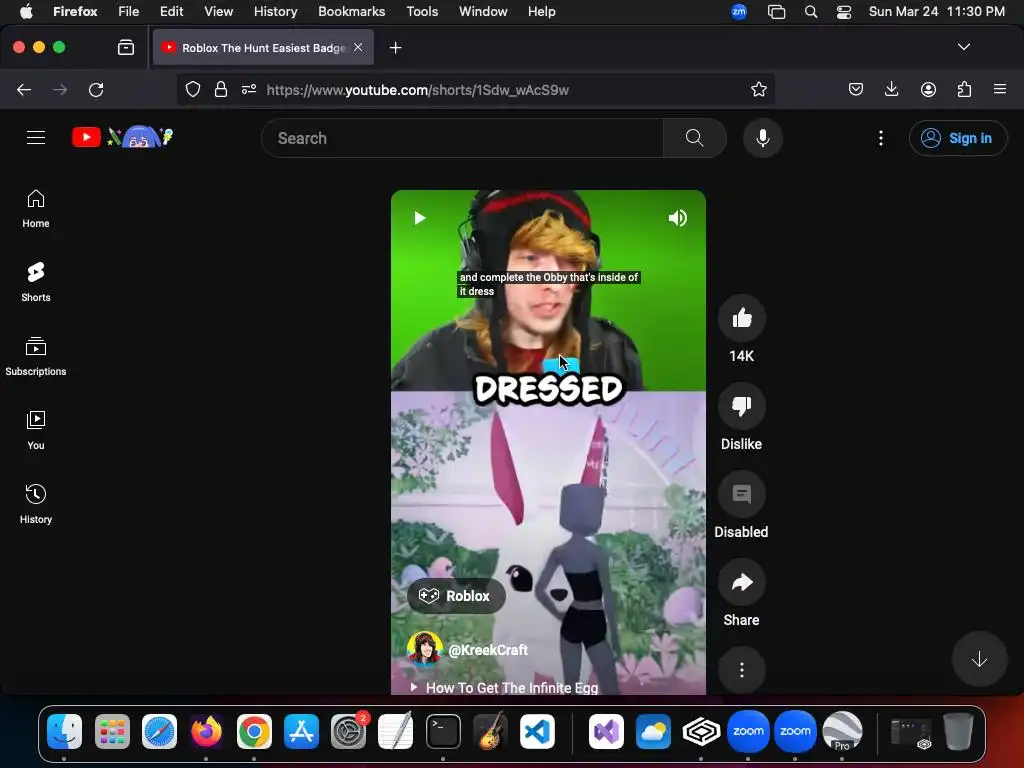1024x768 pixels.
Task: Open the File menu
Action: click(x=128, y=11)
